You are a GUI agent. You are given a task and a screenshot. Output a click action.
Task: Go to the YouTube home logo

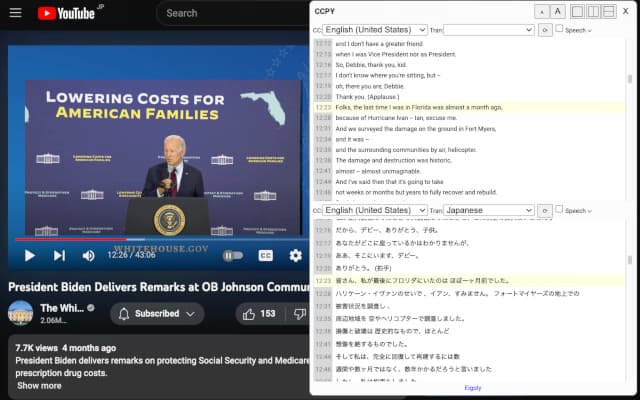coord(67,13)
